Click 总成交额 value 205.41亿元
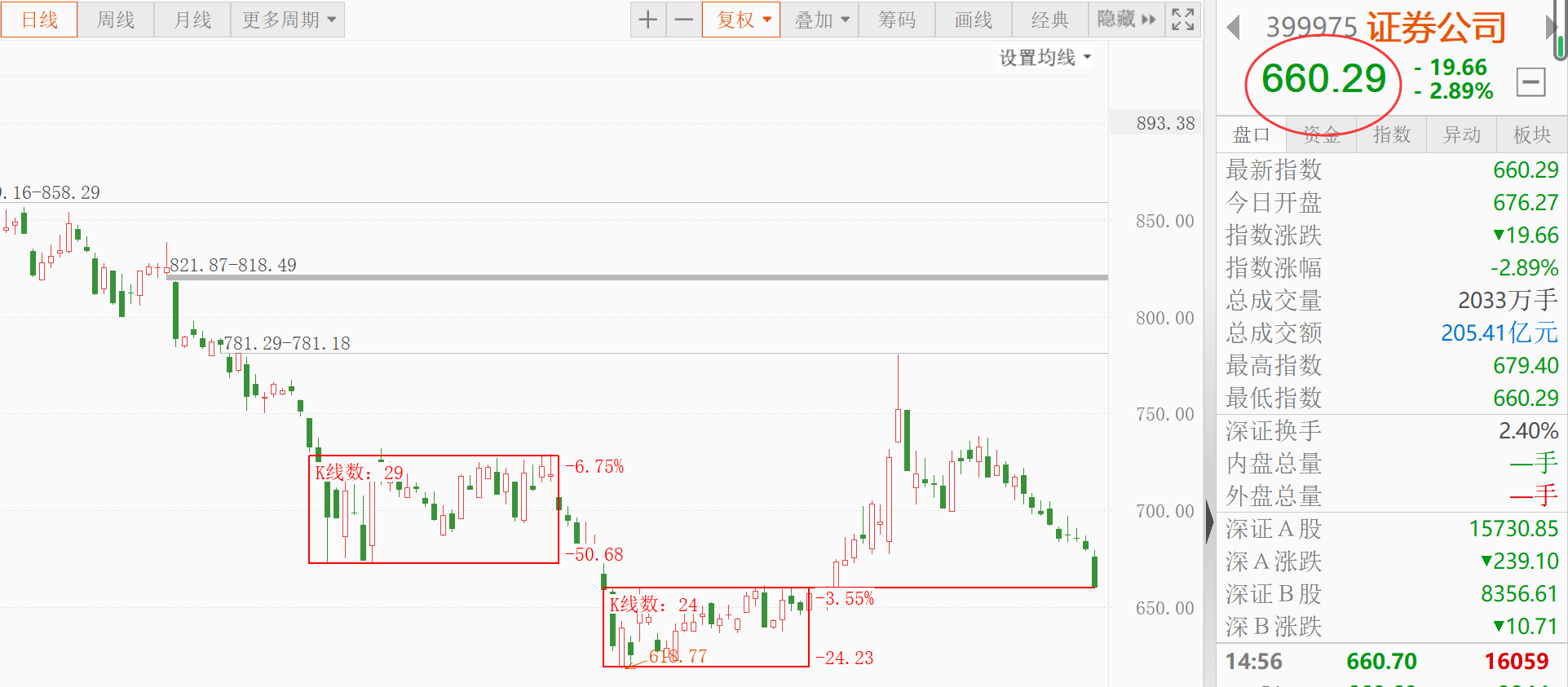The height and width of the screenshot is (687, 1568). point(1500,332)
